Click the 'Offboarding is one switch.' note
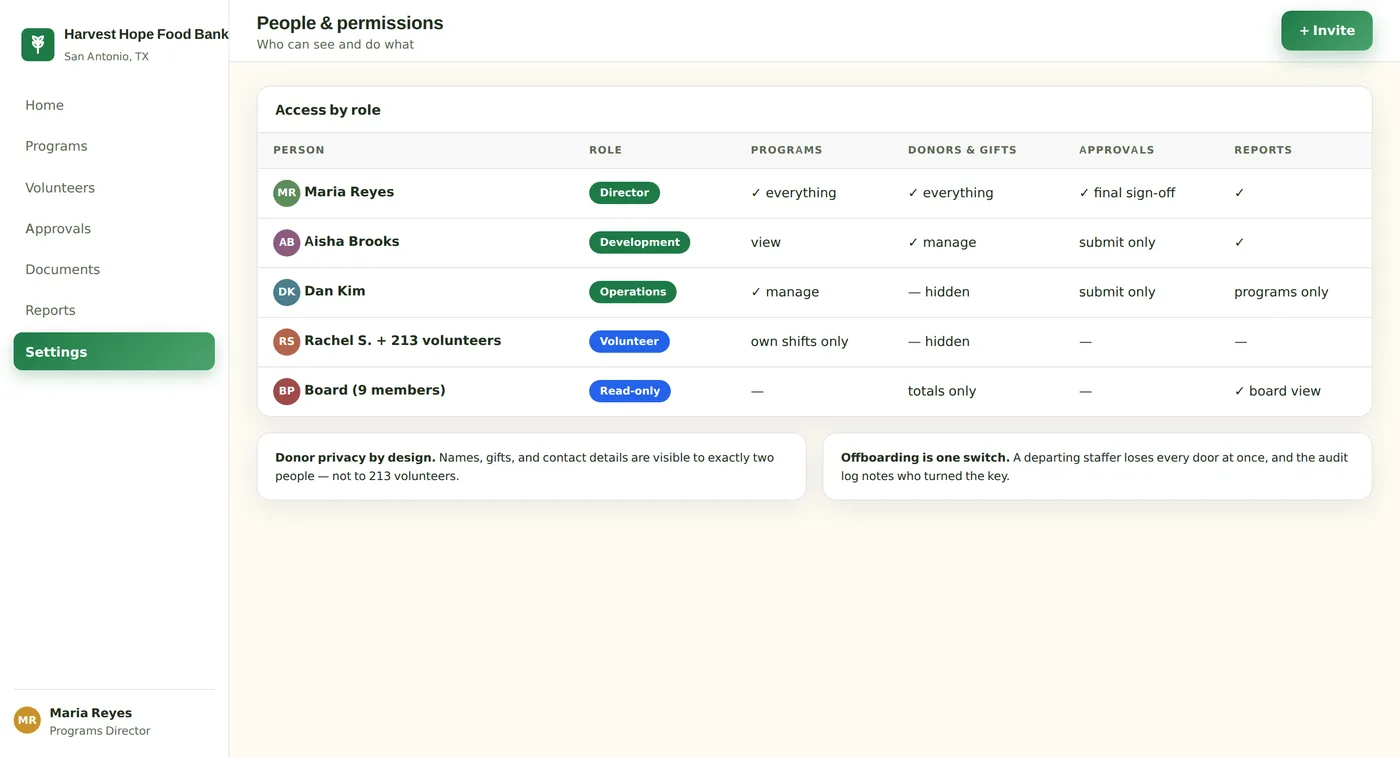 1097,467
